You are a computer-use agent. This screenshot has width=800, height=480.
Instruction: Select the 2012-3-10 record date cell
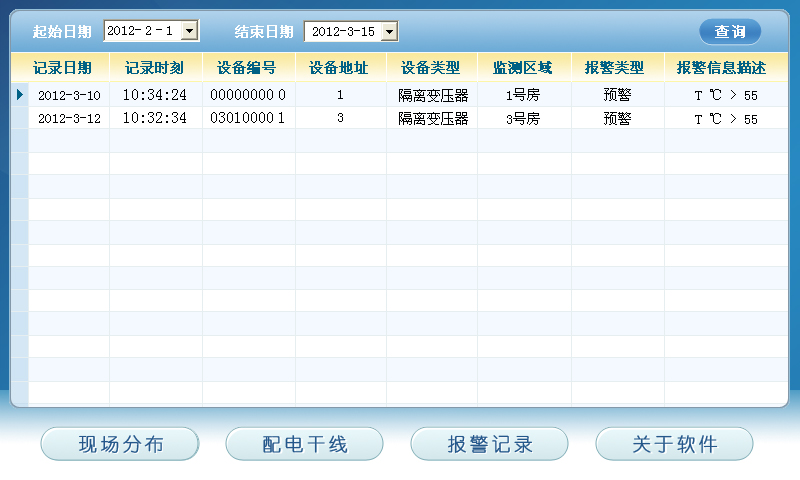(69, 95)
